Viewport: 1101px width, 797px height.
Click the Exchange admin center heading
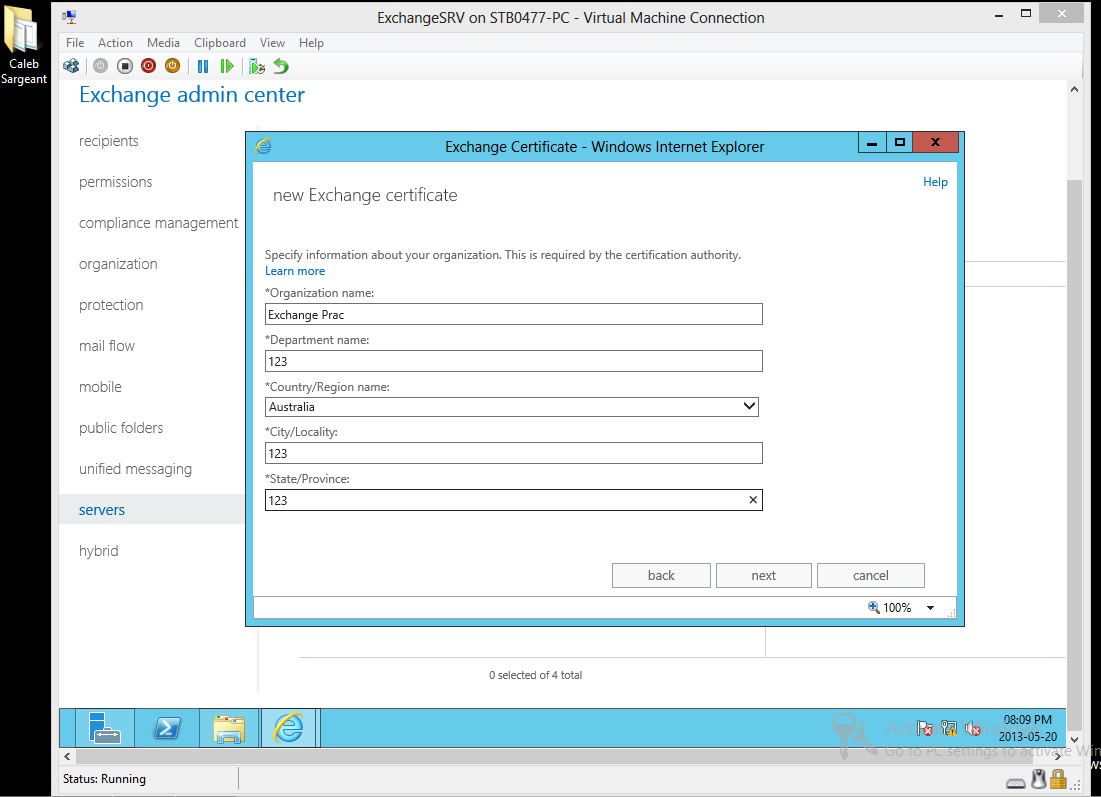coord(192,95)
